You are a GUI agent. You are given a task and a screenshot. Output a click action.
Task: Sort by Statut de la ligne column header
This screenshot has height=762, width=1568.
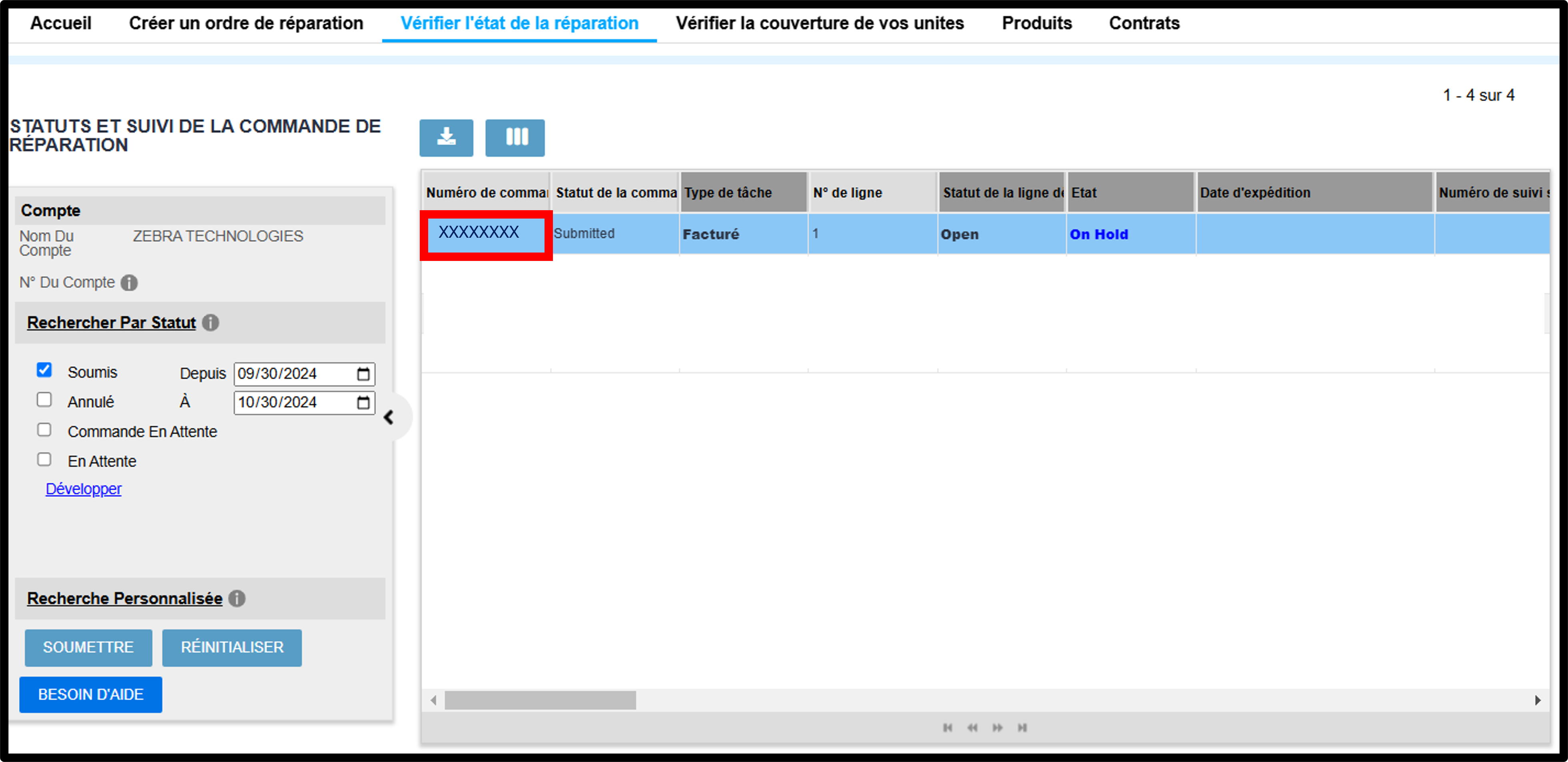click(x=1002, y=192)
